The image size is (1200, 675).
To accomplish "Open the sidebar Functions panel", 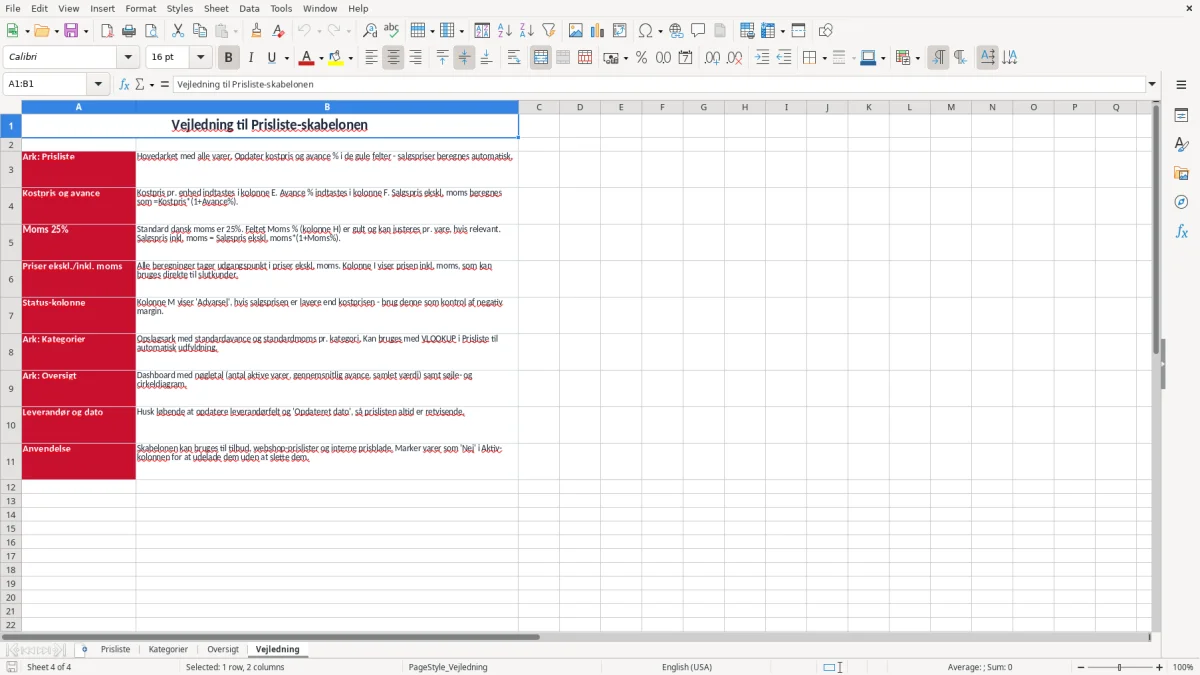I will point(1181,232).
